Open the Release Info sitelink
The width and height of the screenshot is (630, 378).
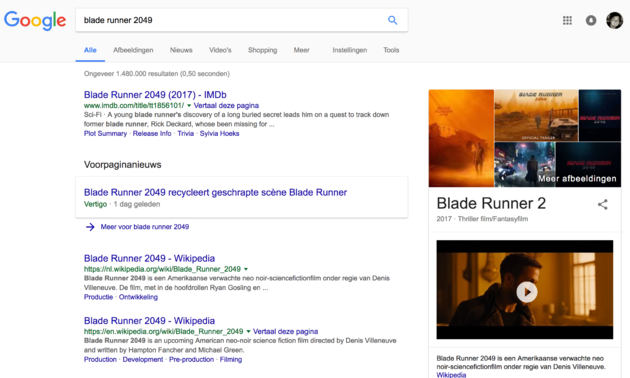tap(152, 134)
